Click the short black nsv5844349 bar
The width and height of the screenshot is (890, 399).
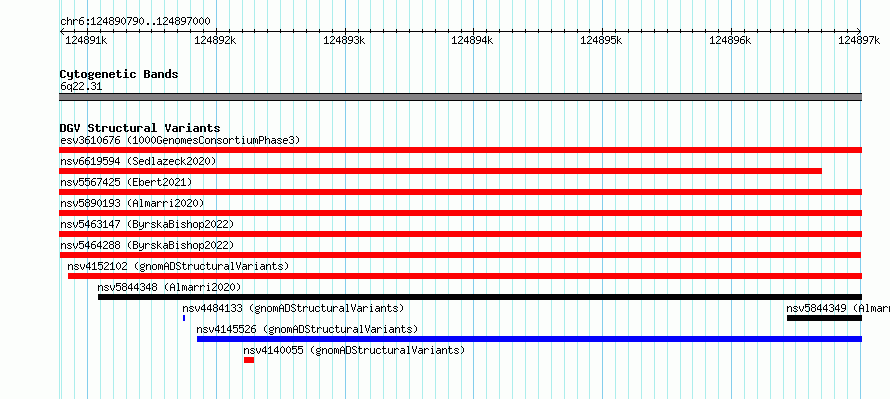(x=825, y=318)
